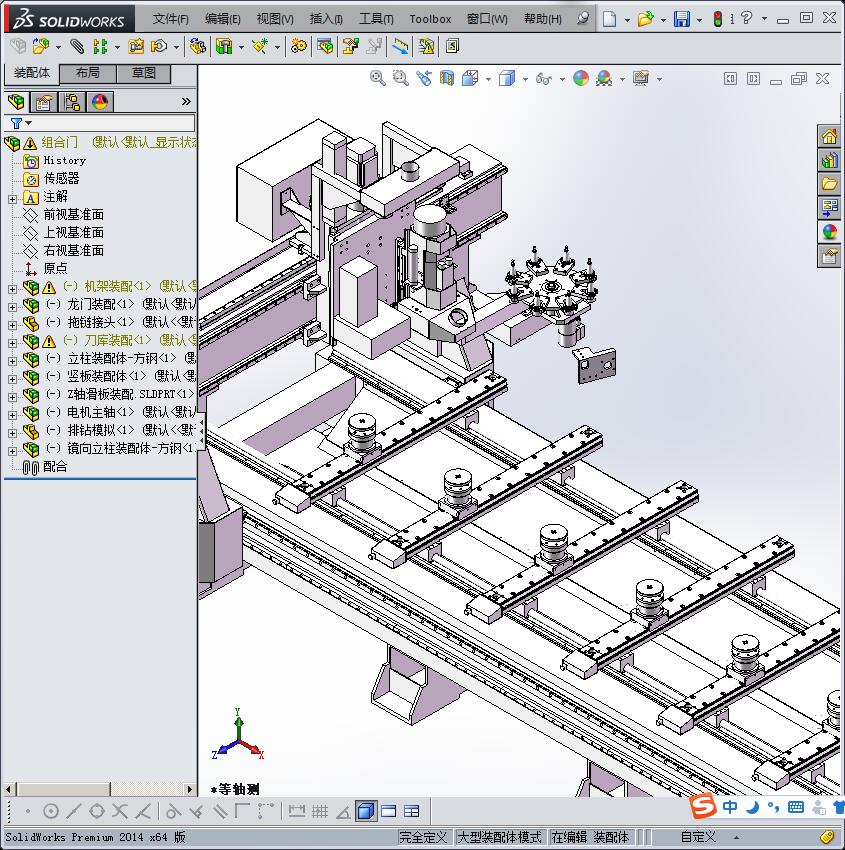Open the DisplayManager color ball tab

coord(100,102)
